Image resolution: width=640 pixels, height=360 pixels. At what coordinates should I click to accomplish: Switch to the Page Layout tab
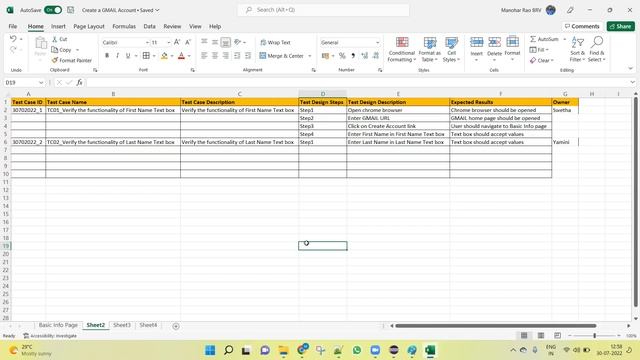click(89, 26)
